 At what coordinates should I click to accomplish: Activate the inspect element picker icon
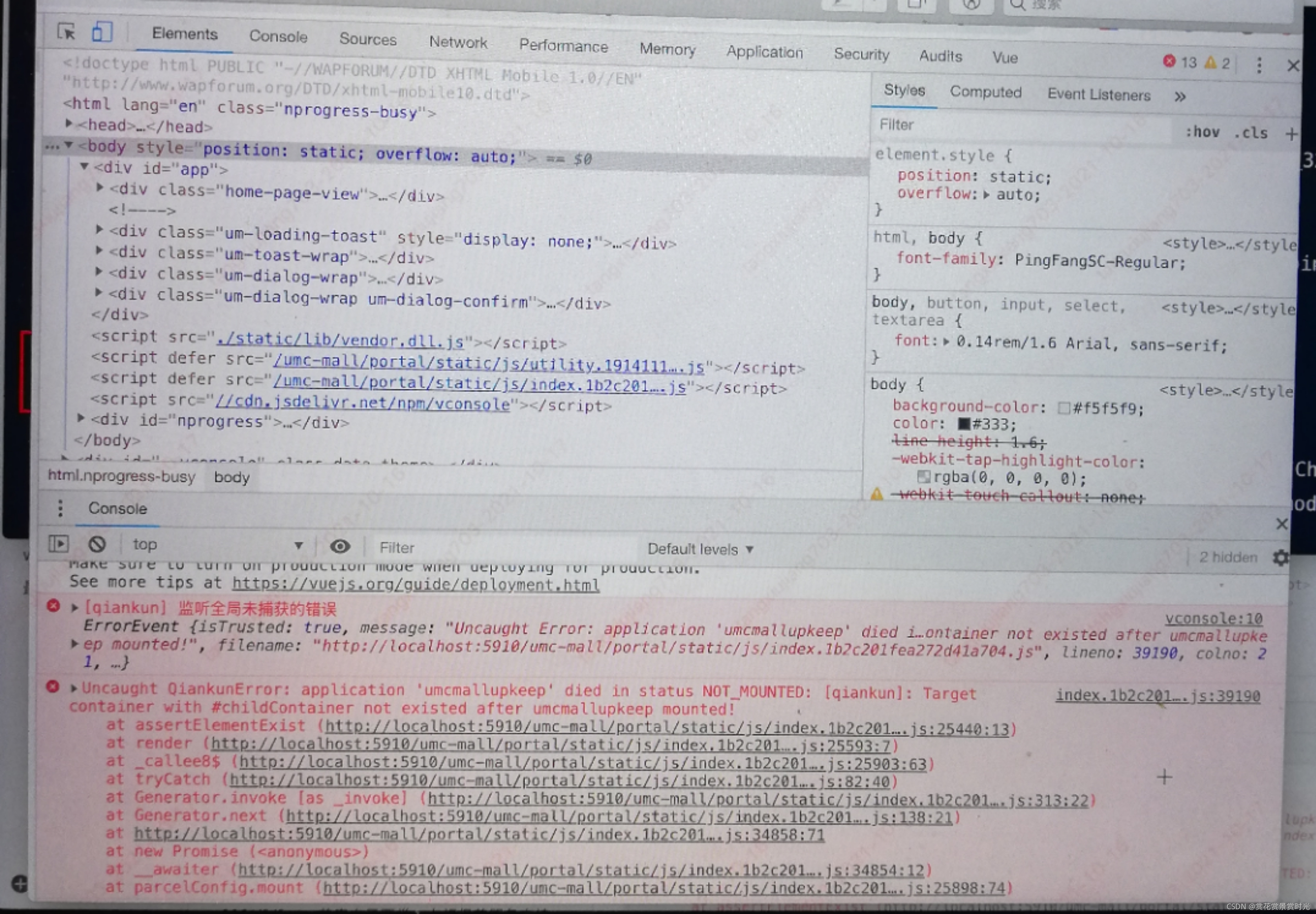coord(66,31)
